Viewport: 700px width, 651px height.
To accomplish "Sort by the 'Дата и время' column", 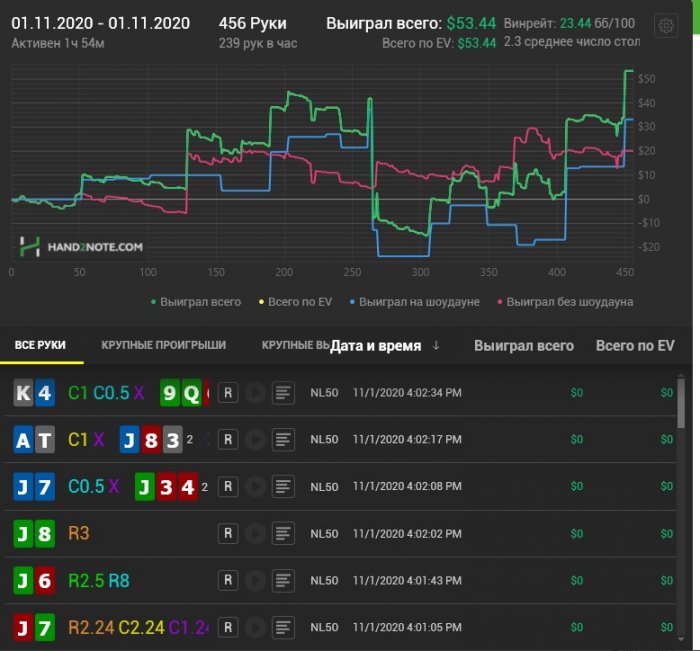I will coord(375,346).
